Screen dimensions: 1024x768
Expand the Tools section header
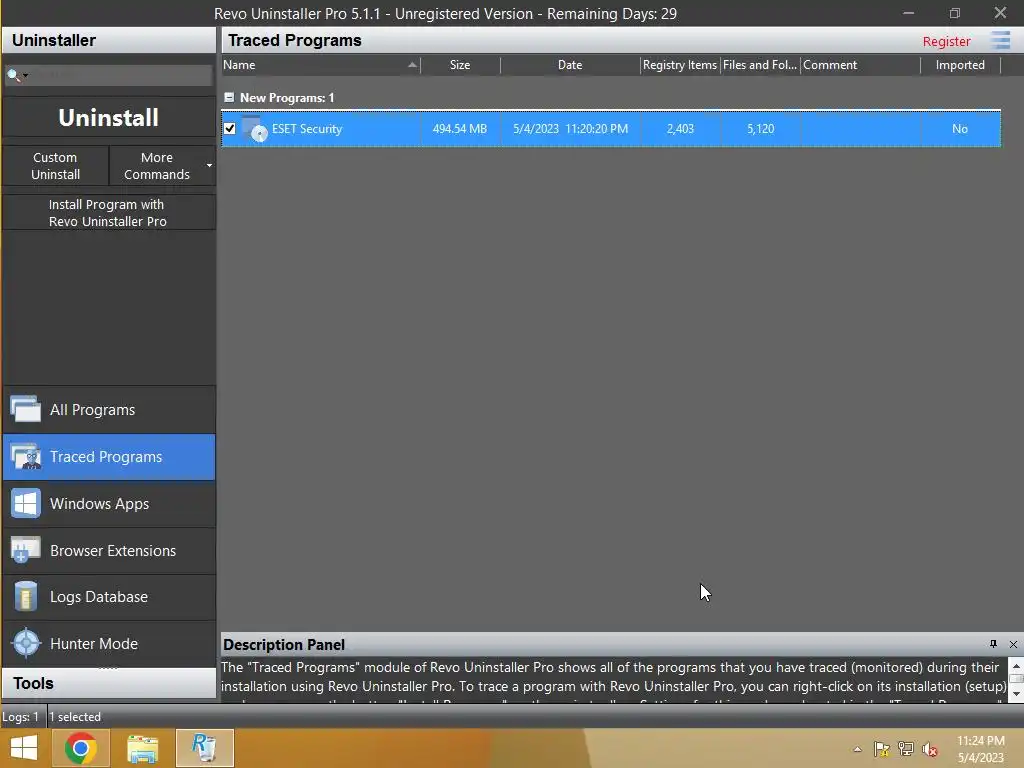(x=109, y=683)
